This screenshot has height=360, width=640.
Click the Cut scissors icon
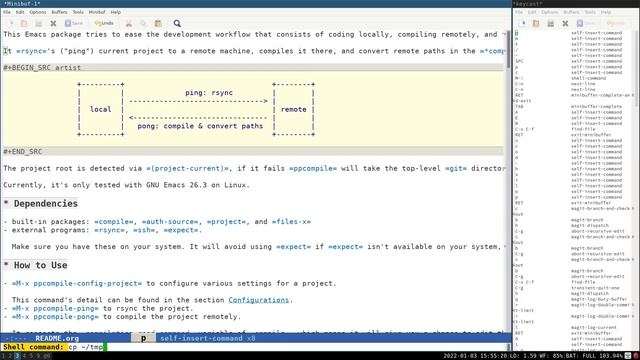pos(129,23)
